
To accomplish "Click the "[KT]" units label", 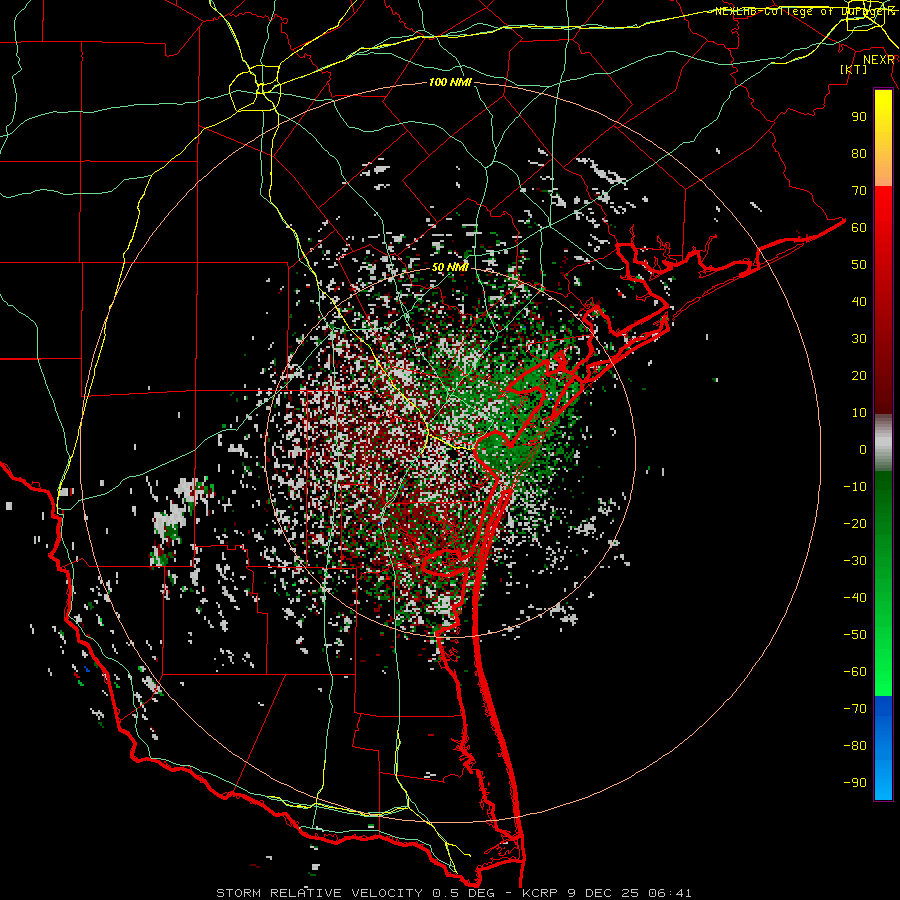I will 854,69.
